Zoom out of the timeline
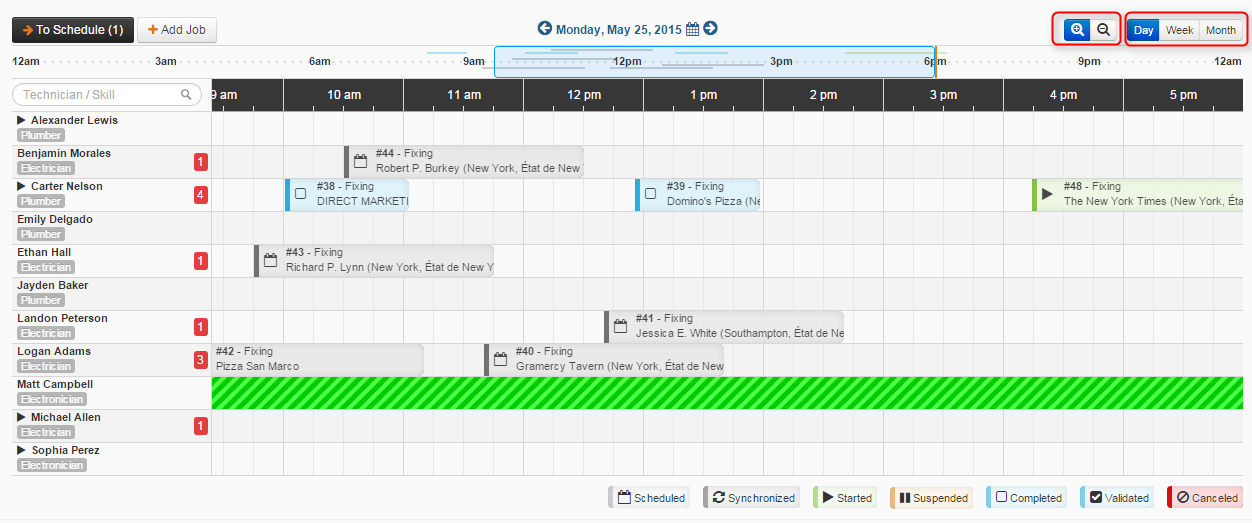Image resolution: width=1252 pixels, height=523 pixels. click(x=1103, y=30)
